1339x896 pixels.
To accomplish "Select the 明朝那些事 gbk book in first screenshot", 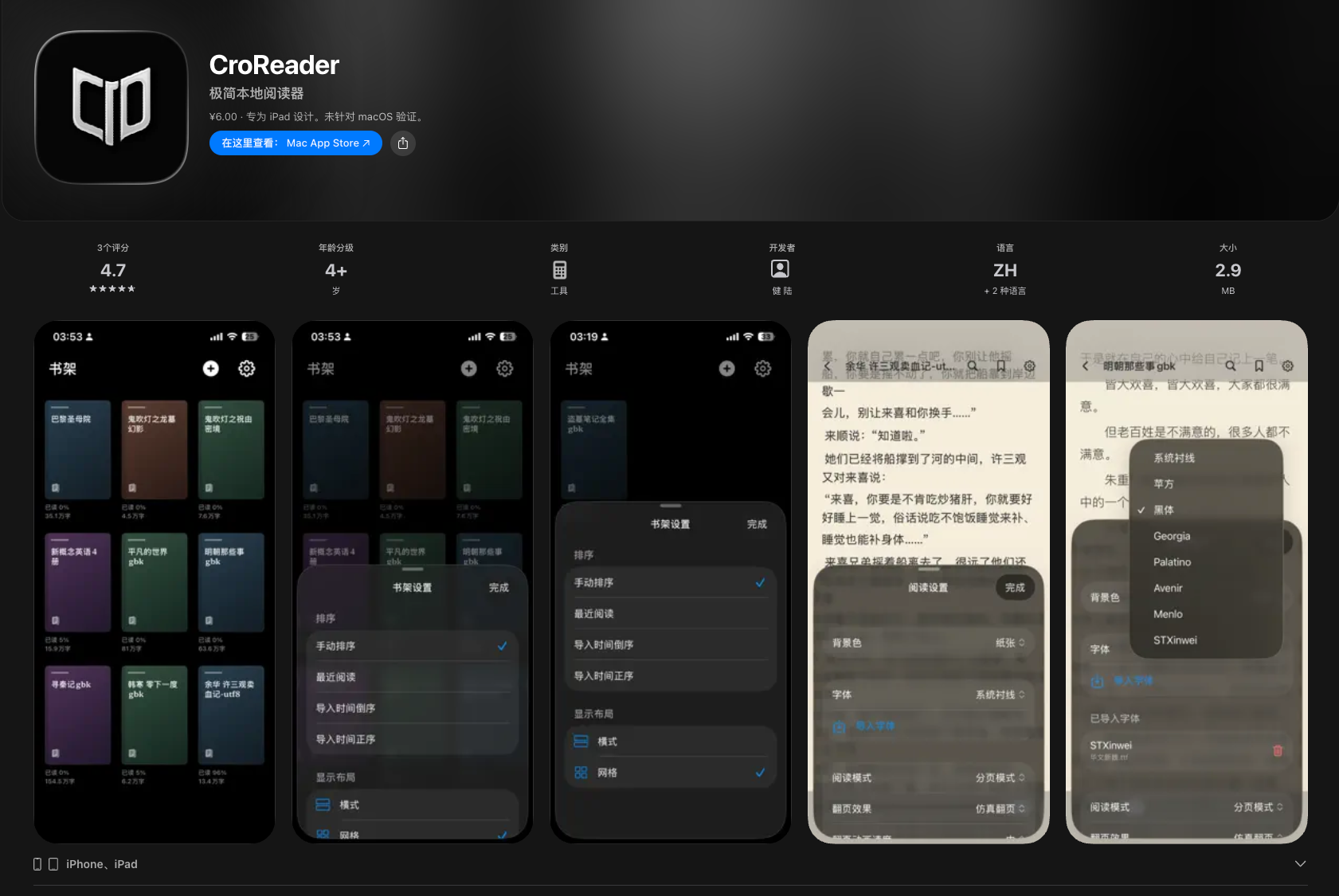I will (231, 582).
